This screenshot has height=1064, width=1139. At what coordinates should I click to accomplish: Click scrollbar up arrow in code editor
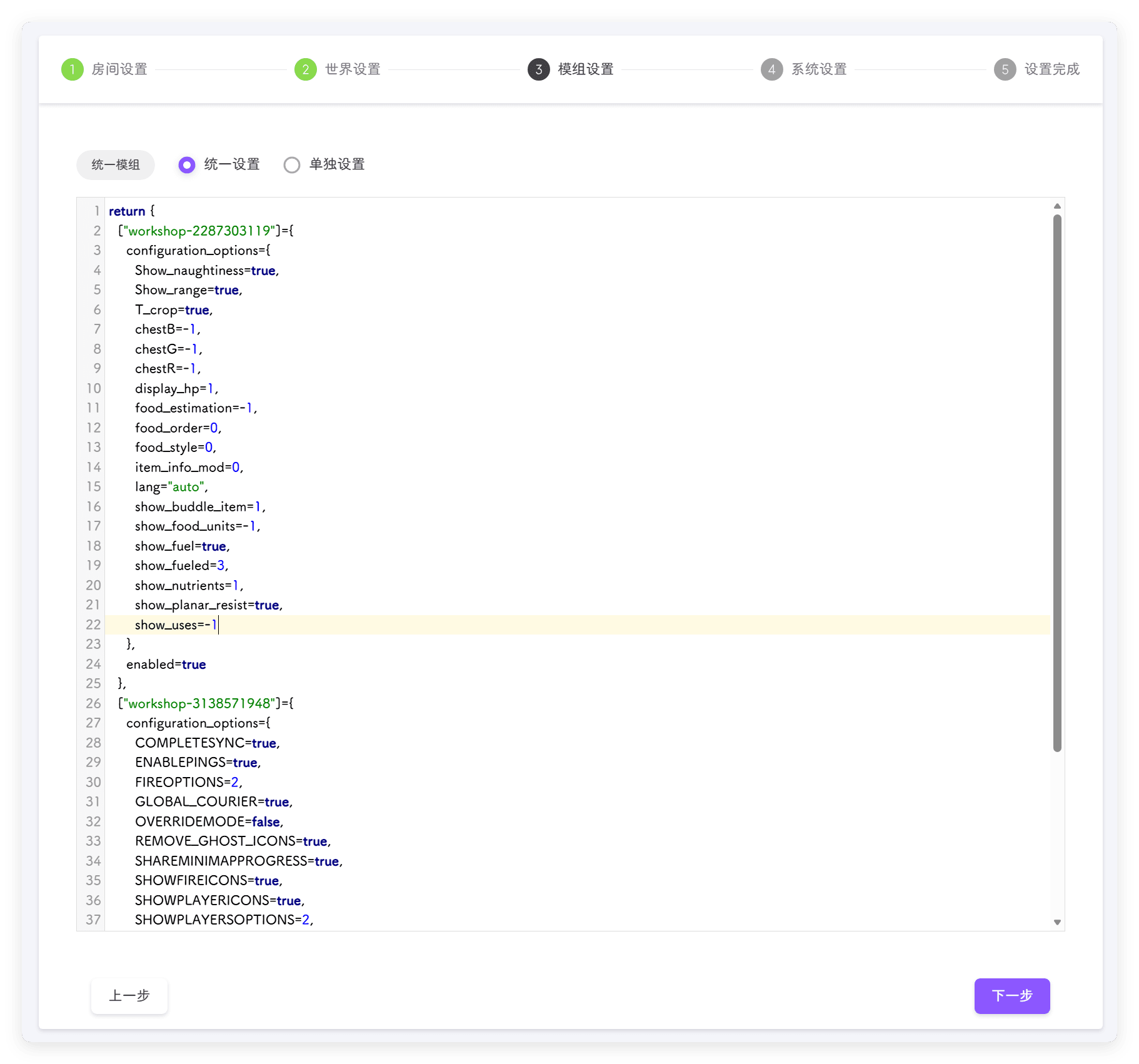(x=1057, y=206)
